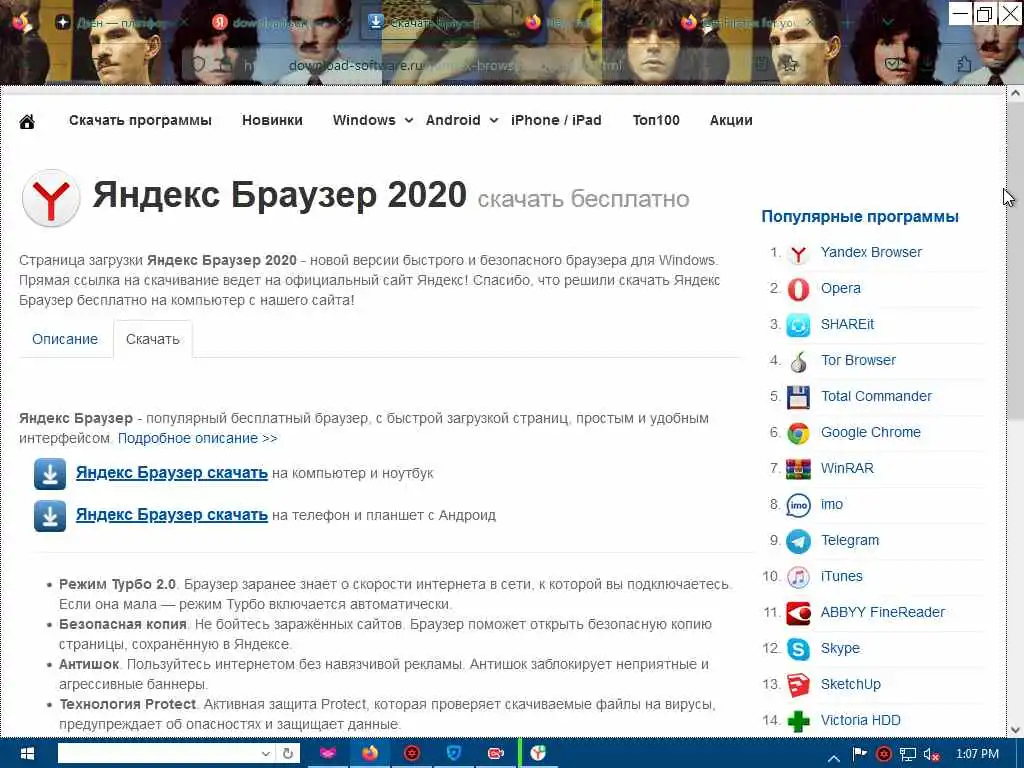Click the Opera icon in popular programs
The width and height of the screenshot is (1024, 768).
pos(798,289)
